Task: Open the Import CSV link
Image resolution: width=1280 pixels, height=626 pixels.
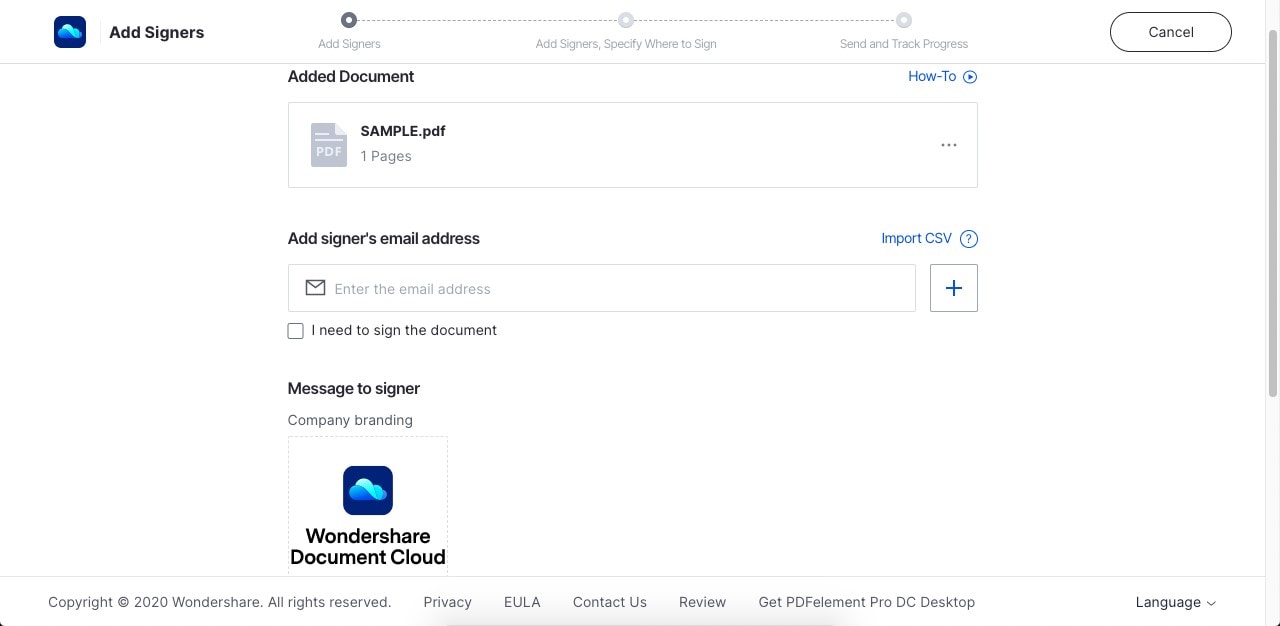Action: [916, 239]
